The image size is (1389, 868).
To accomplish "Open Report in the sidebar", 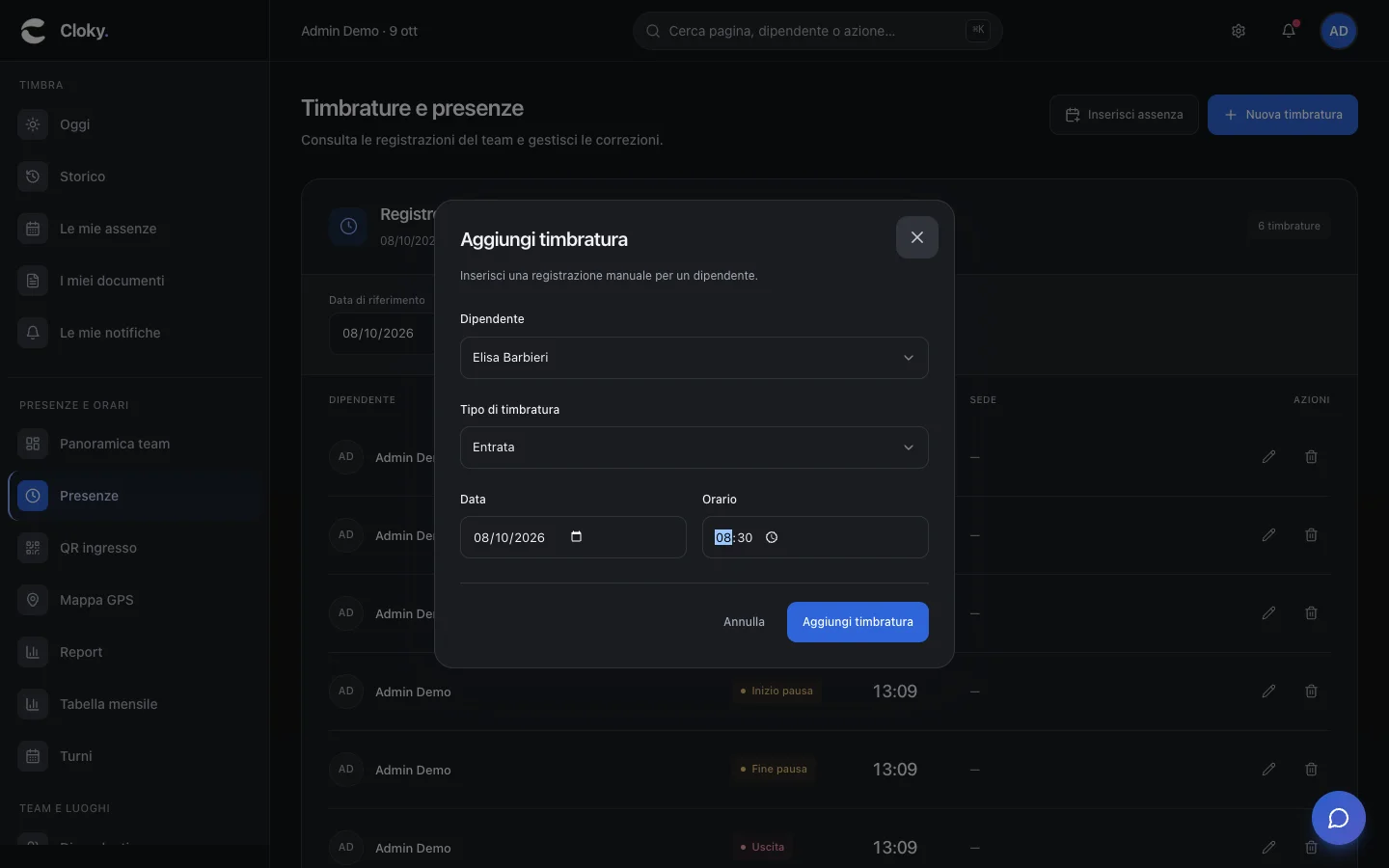I will (134, 652).
